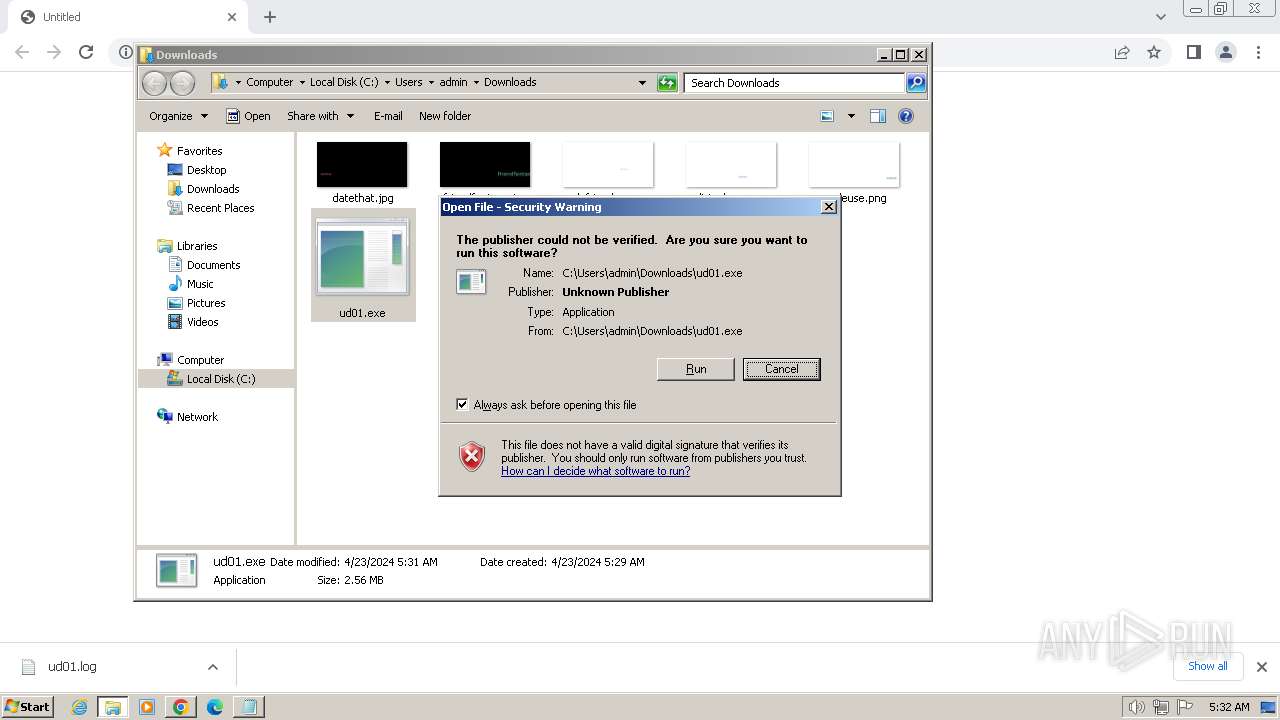Viewport: 1280px width, 720px height.
Task: Select Computer in the address breadcrumb
Action: point(270,83)
